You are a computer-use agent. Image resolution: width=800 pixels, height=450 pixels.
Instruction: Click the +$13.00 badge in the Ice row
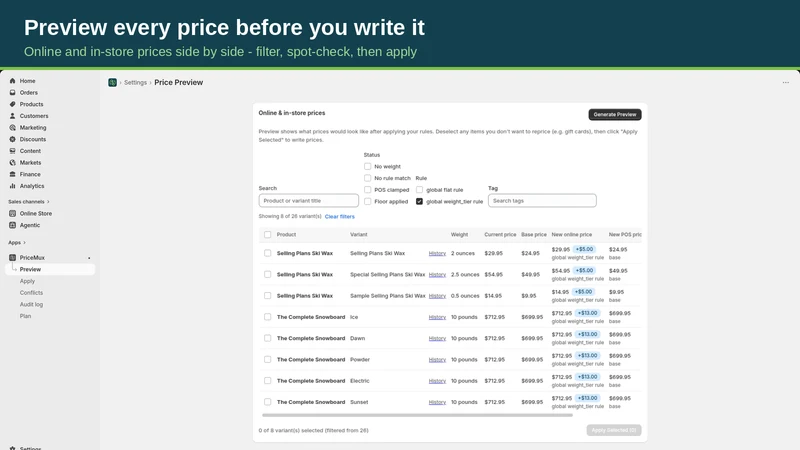587,313
